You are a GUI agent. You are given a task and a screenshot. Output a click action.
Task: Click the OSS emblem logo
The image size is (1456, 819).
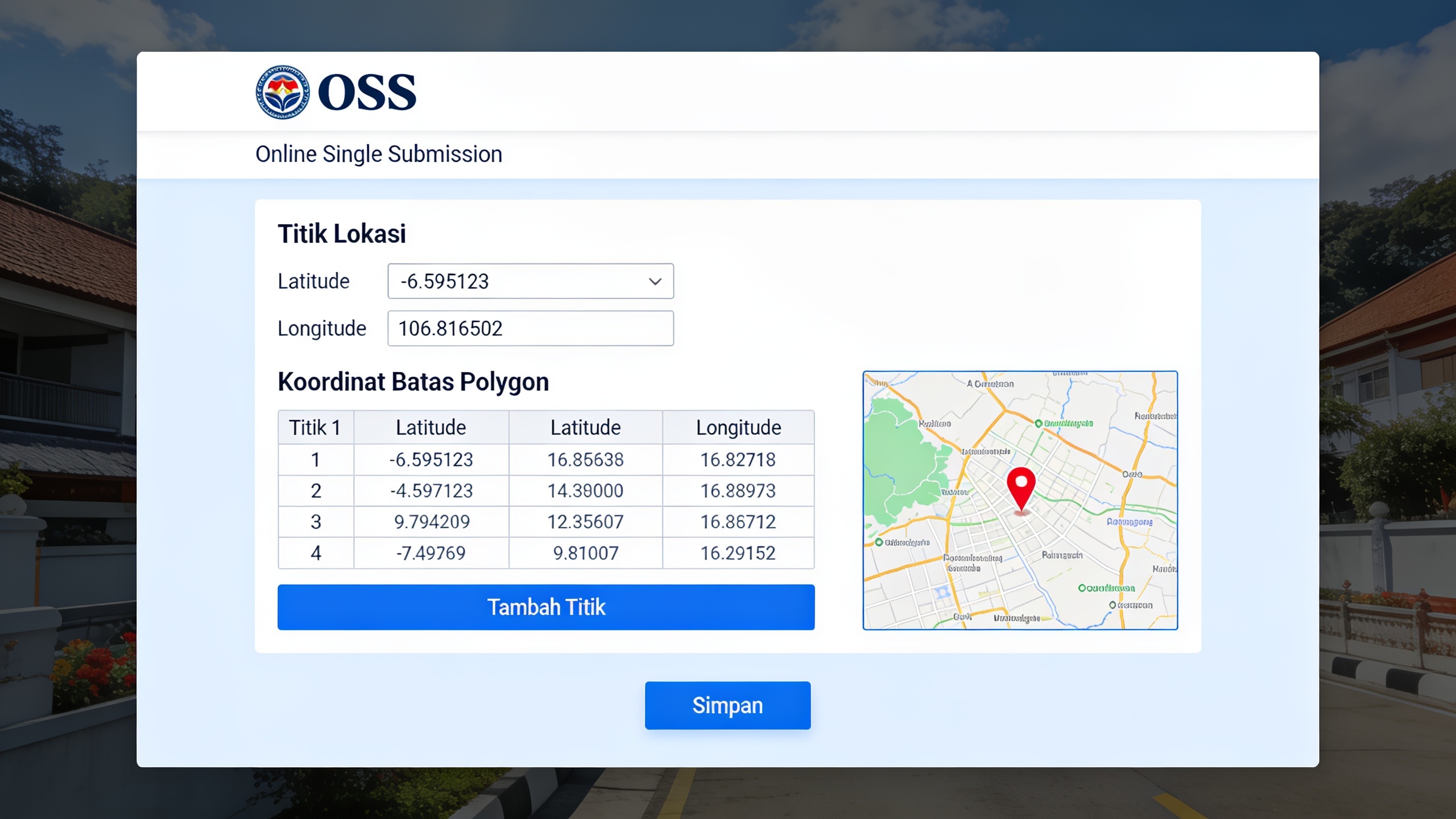click(x=283, y=92)
